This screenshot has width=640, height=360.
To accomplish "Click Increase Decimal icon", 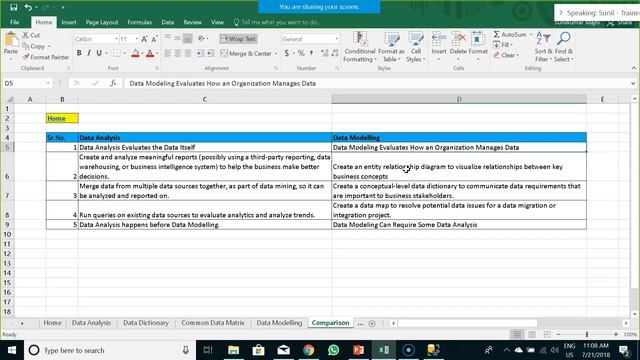I will point(324,53).
